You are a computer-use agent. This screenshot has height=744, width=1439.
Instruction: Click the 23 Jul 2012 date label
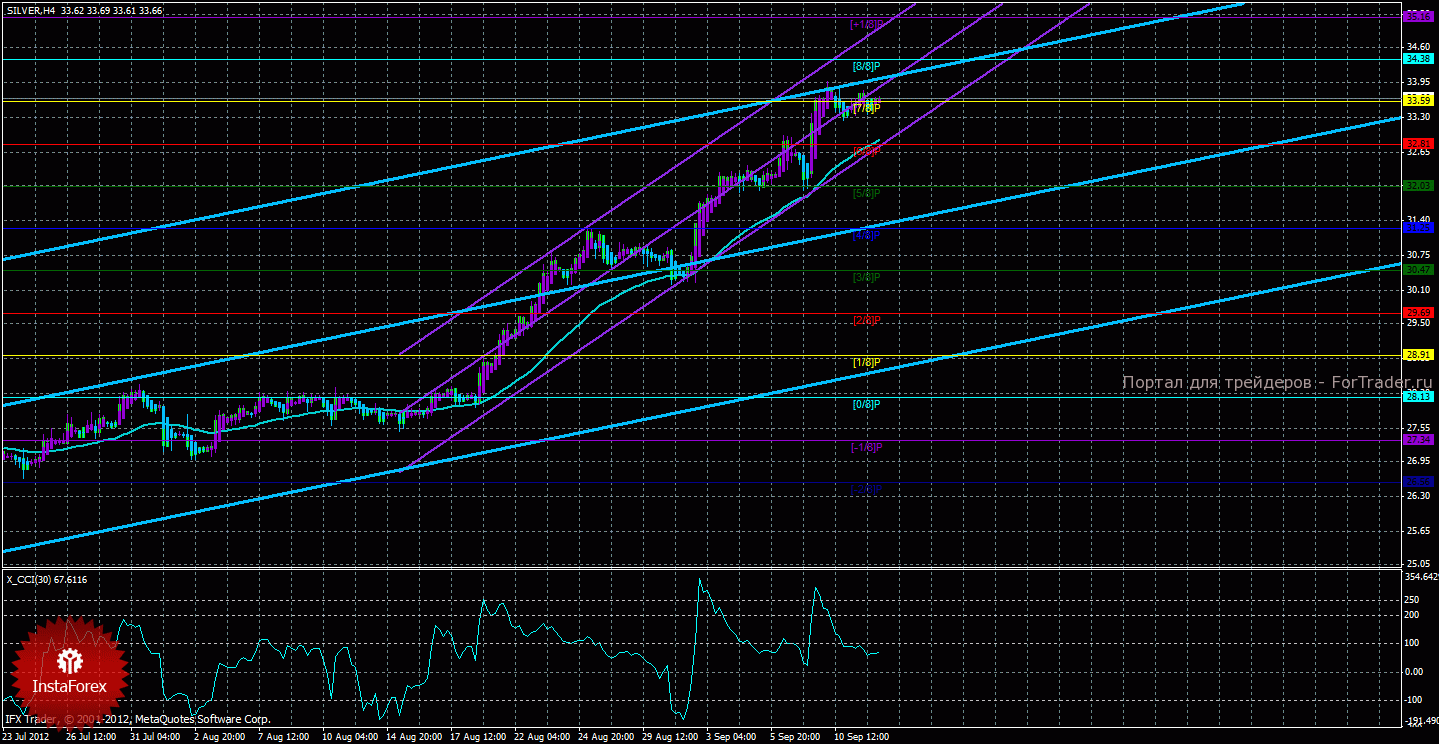[x=28, y=736]
